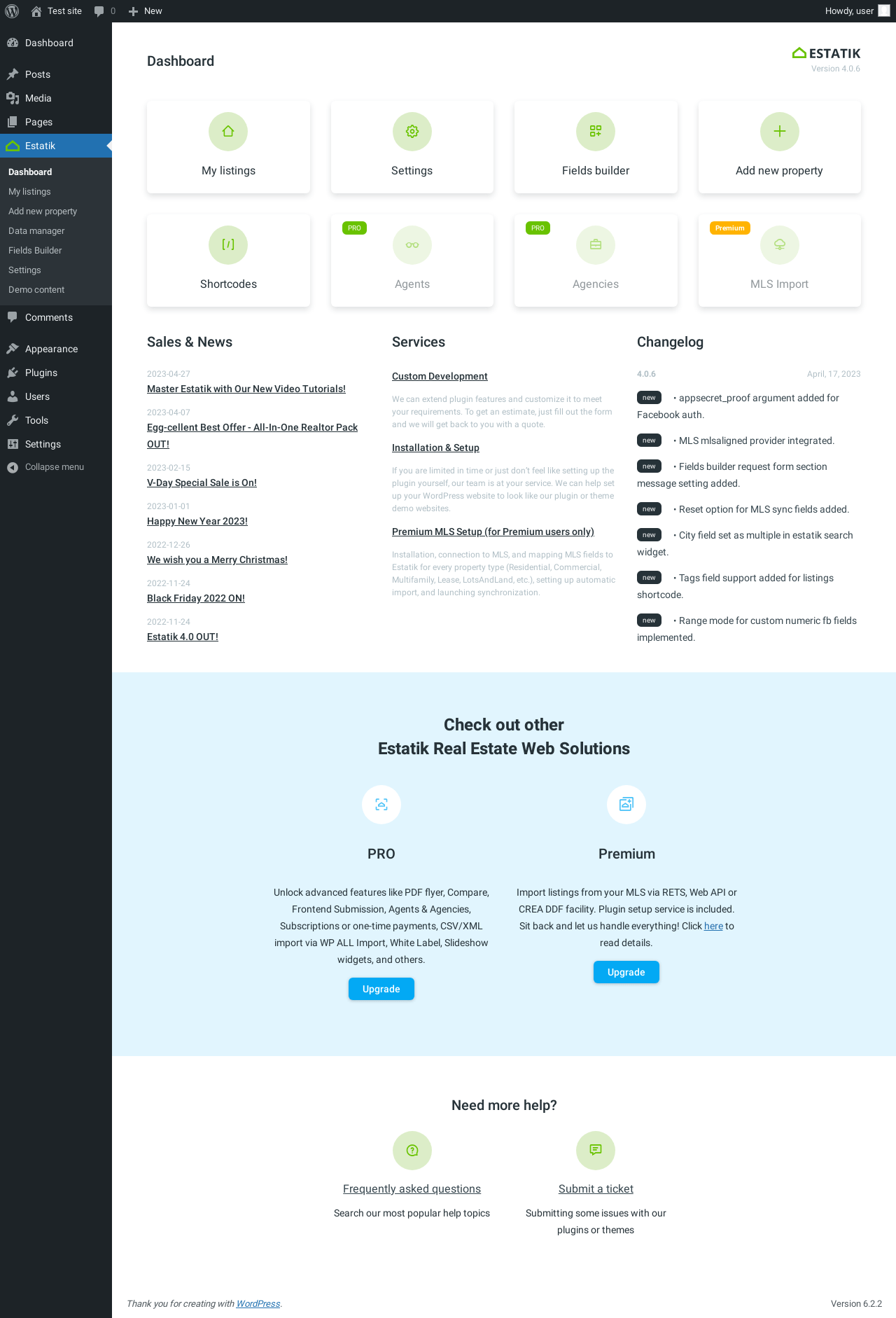Click the Media icon in sidebar

[13, 98]
